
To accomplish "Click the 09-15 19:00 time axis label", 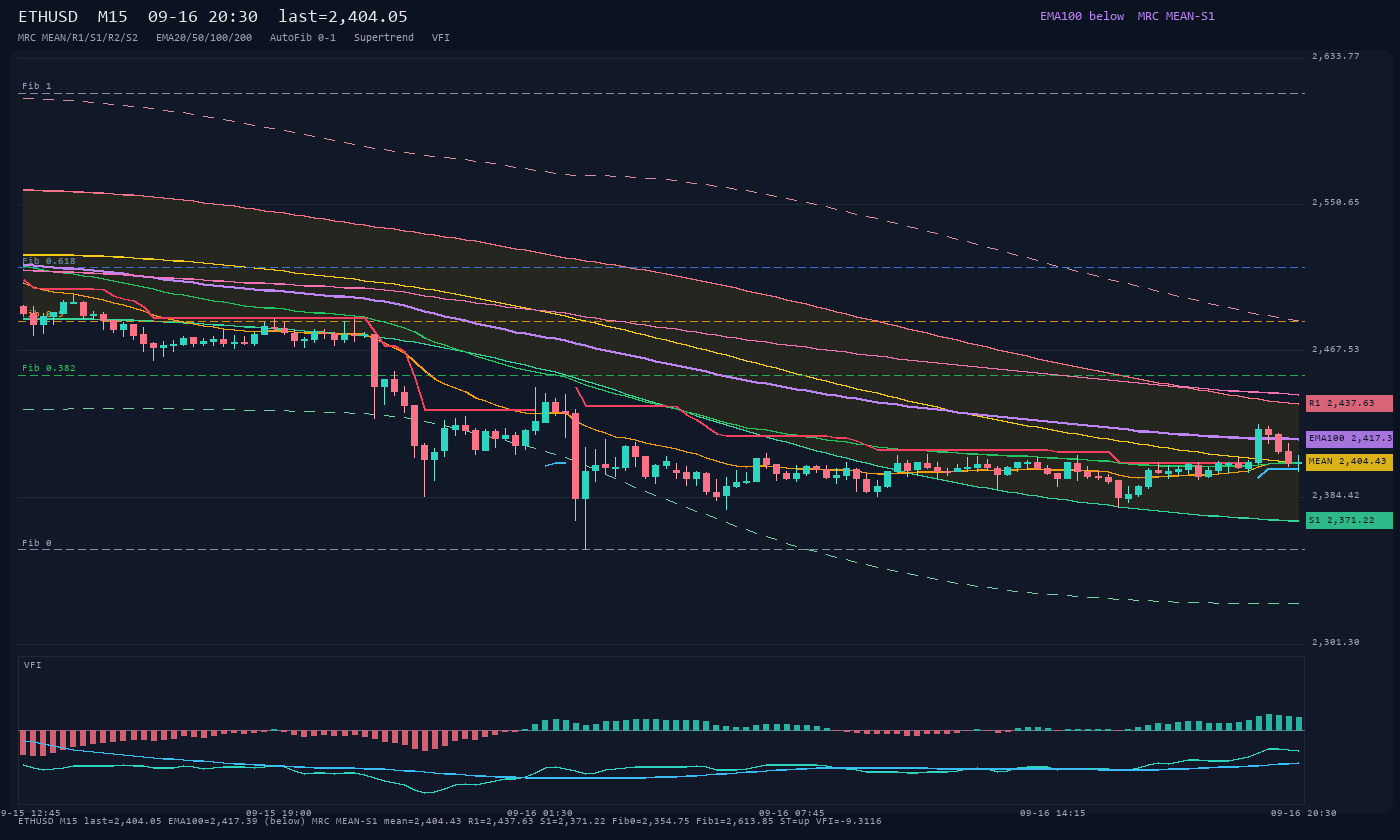I will (x=279, y=813).
